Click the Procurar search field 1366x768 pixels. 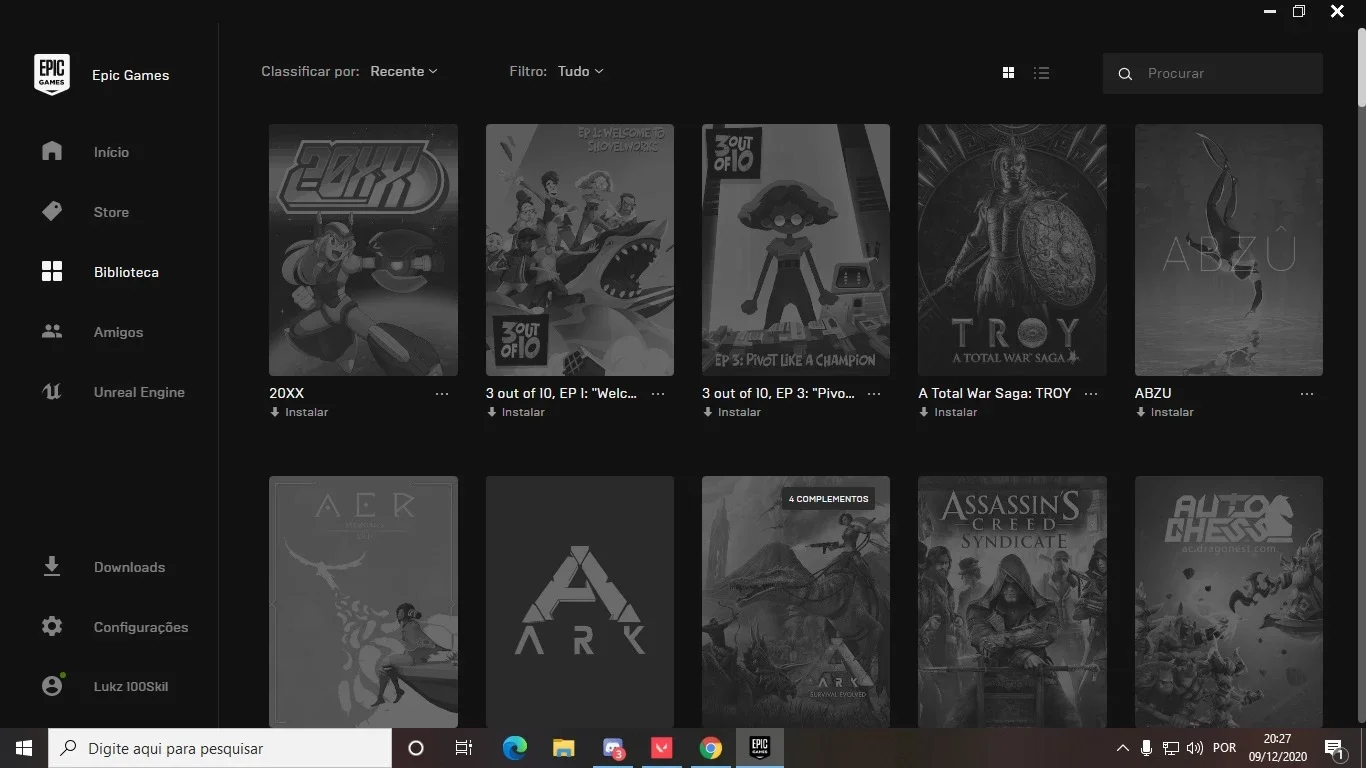(x=1213, y=74)
